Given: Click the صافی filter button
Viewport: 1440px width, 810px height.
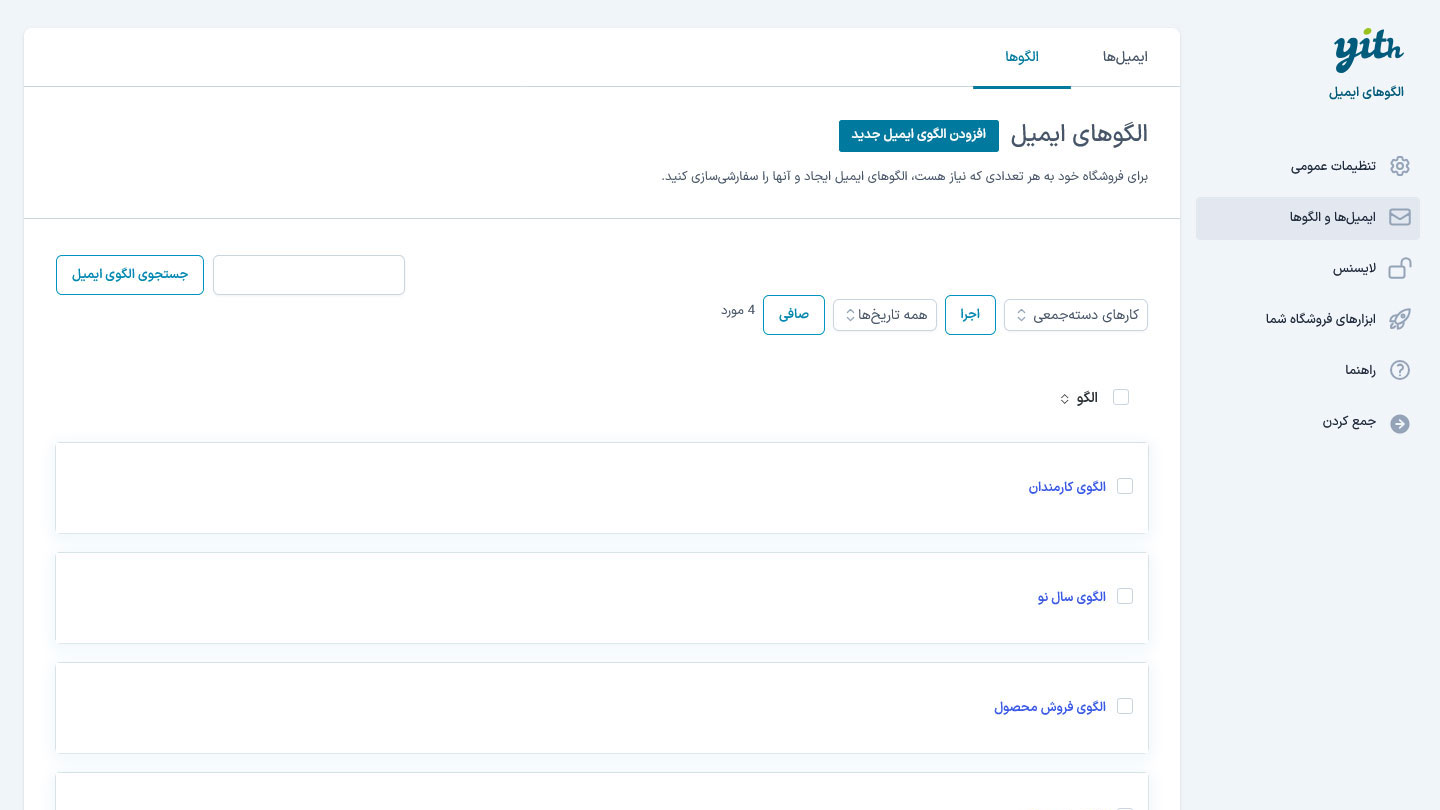Looking at the screenshot, I should point(794,315).
